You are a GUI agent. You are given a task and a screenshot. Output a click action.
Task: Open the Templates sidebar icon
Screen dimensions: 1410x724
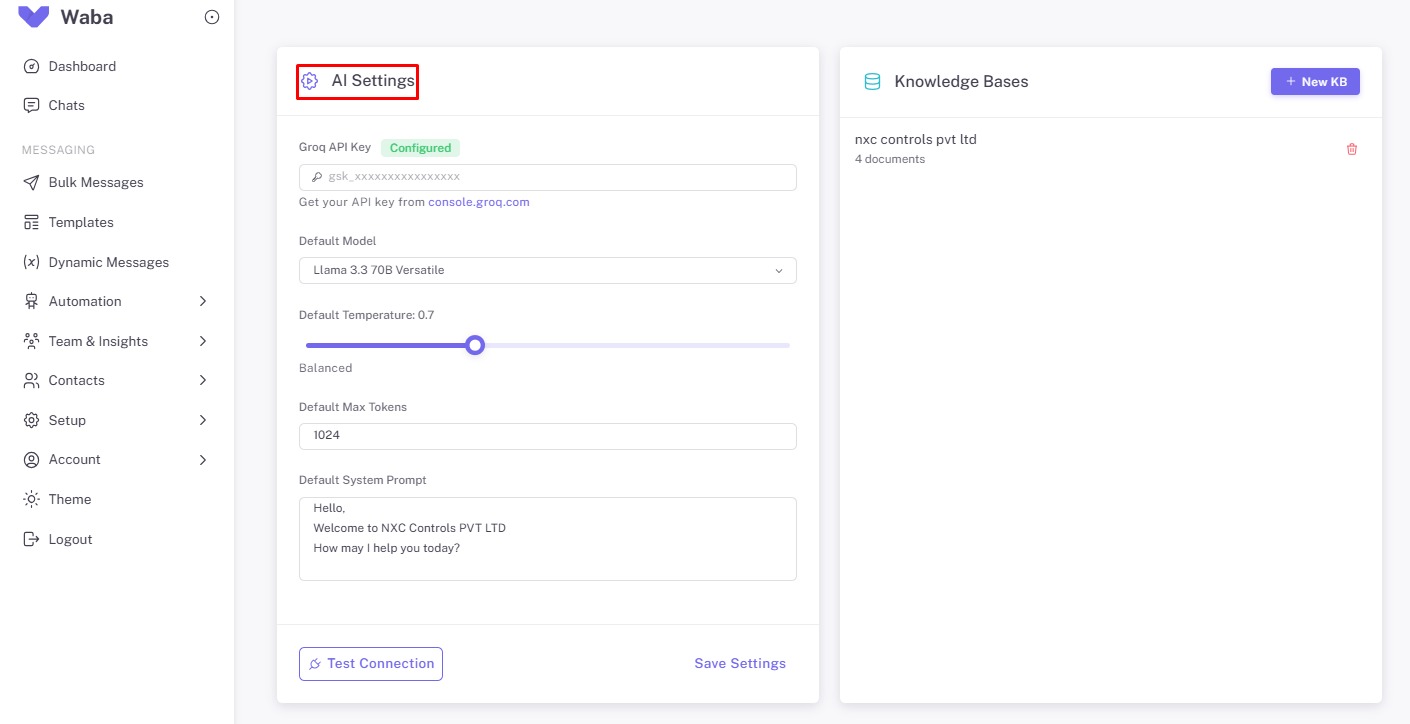tap(31, 222)
